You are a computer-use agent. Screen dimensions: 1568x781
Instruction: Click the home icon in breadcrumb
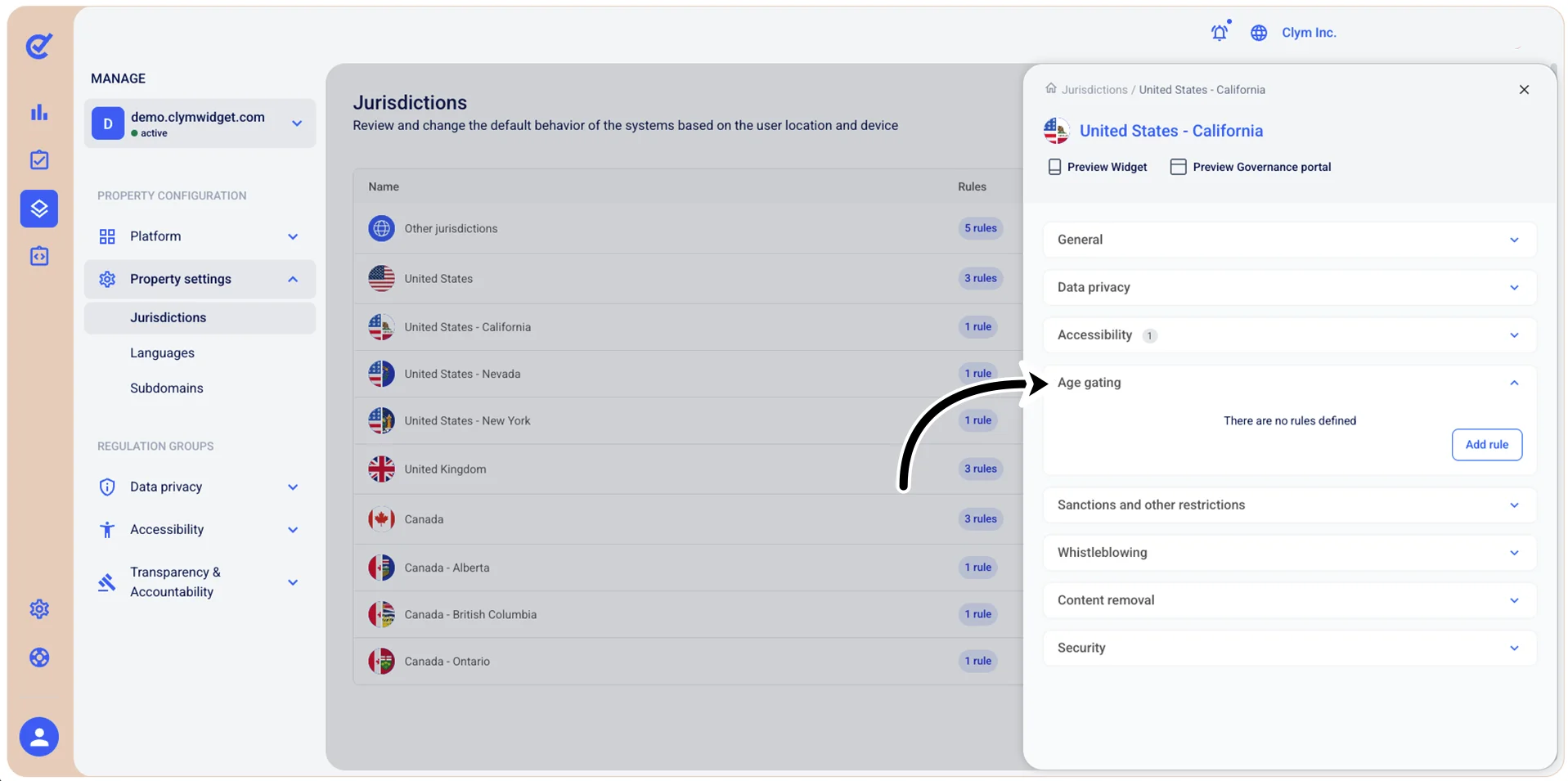coord(1051,88)
